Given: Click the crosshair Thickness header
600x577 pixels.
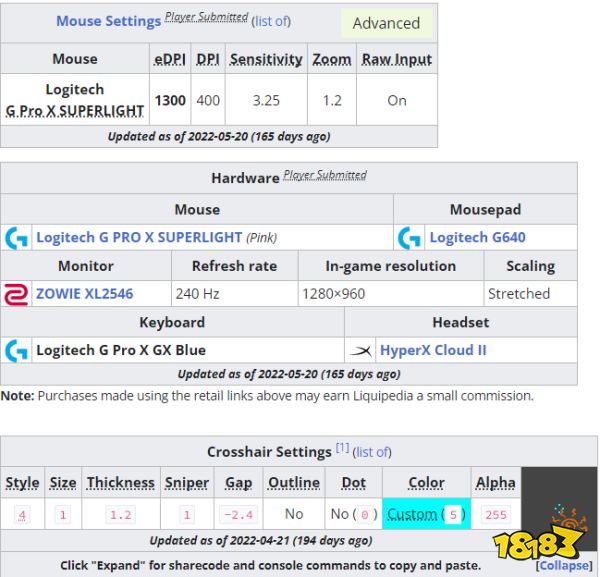Looking at the screenshot, I should coord(121,482).
